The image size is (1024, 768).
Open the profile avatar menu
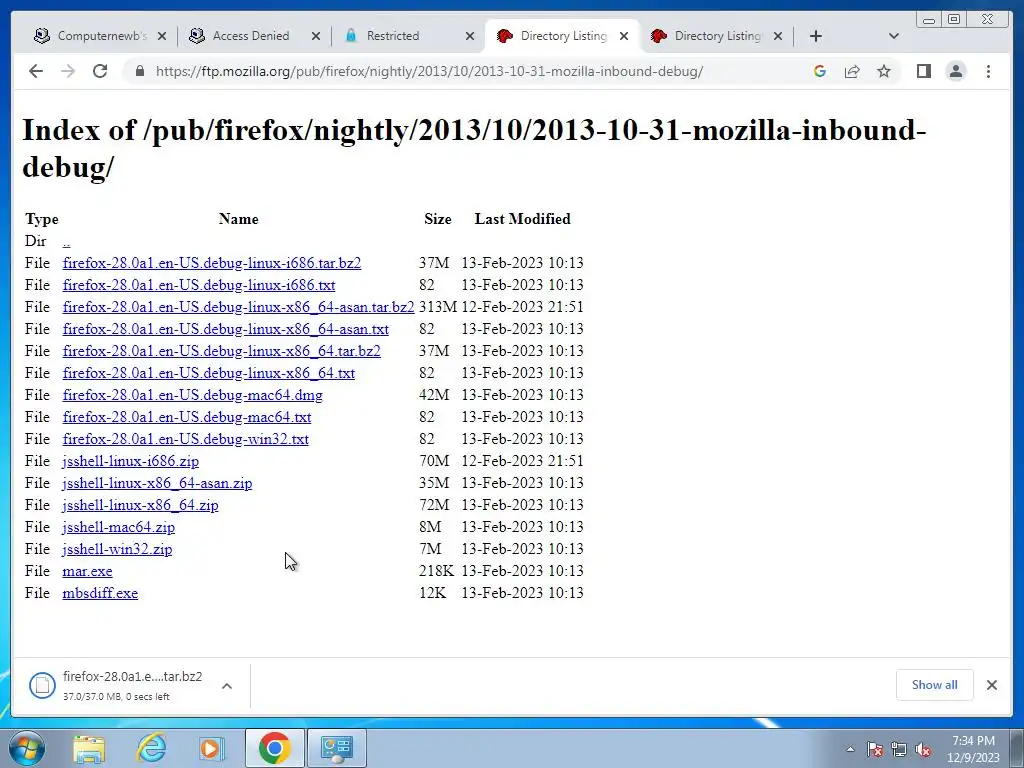(955, 71)
